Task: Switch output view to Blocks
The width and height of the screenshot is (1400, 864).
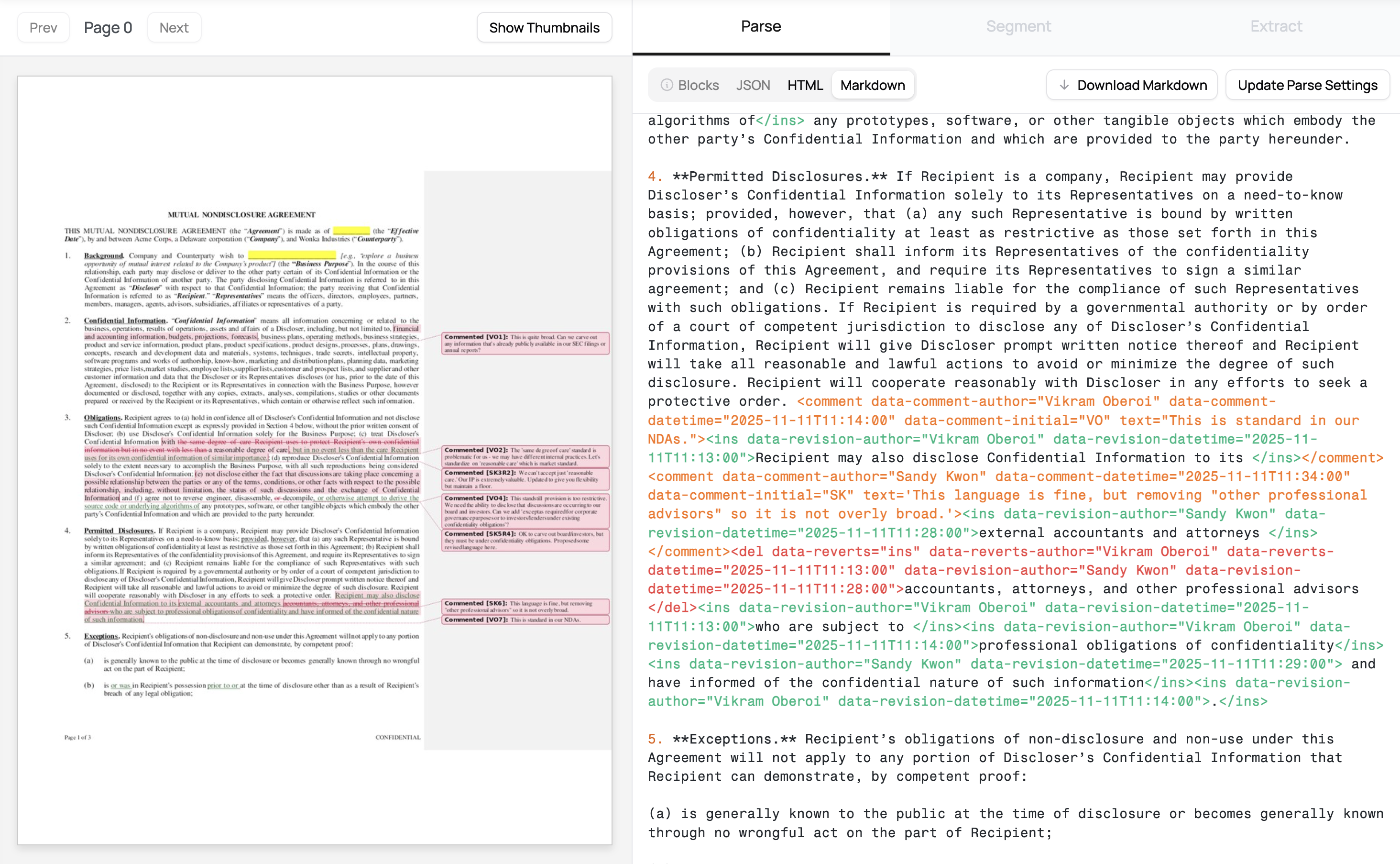Action: pyautogui.click(x=698, y=85)
